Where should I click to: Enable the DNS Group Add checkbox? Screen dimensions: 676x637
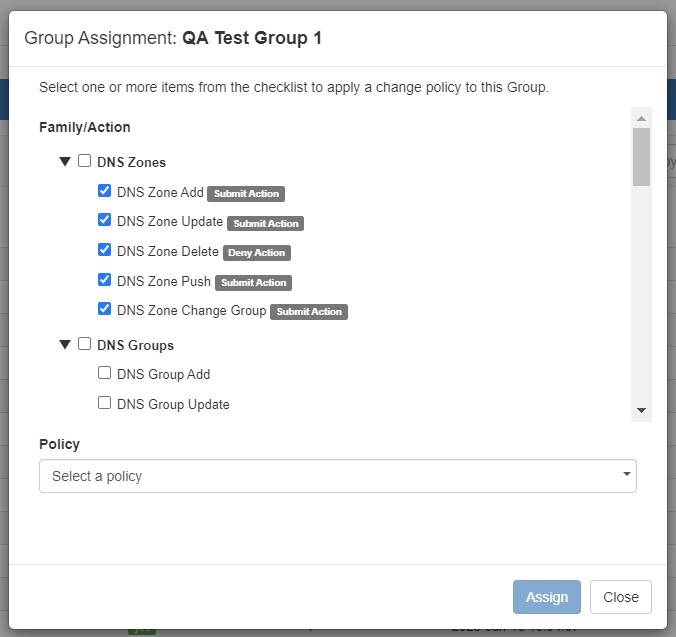click(x=104, y=373)
